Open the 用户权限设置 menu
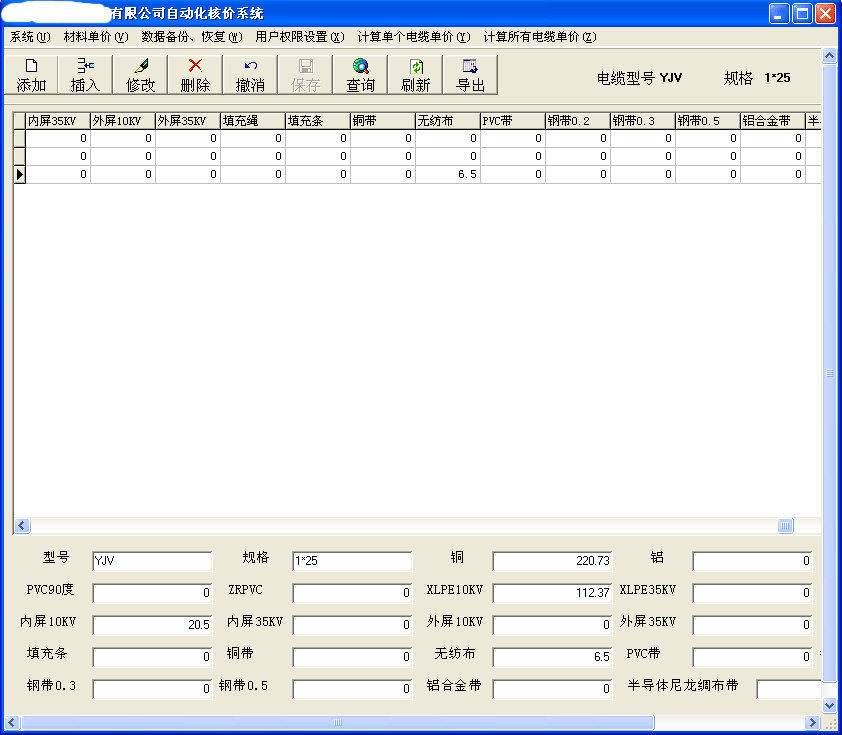 click(x=299, y=37)
